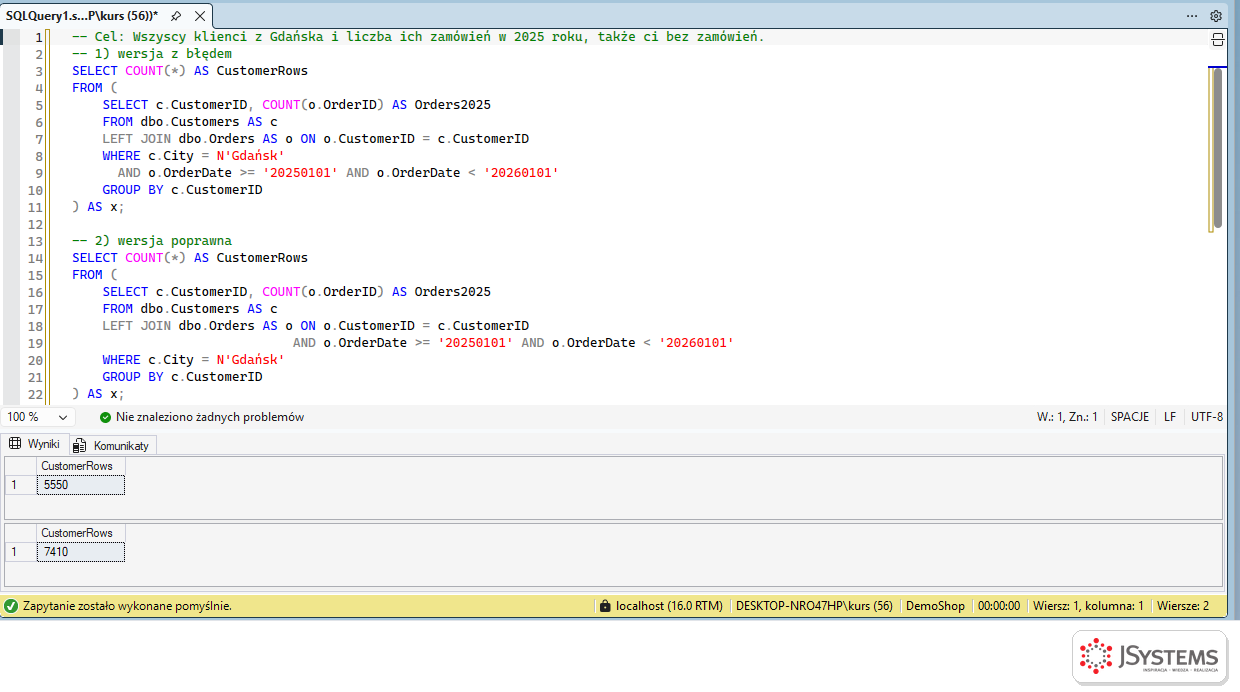1240x692 pixels.
Task: Click the "Wiersze: 2" row count entry
Action: coord(1183,606)
